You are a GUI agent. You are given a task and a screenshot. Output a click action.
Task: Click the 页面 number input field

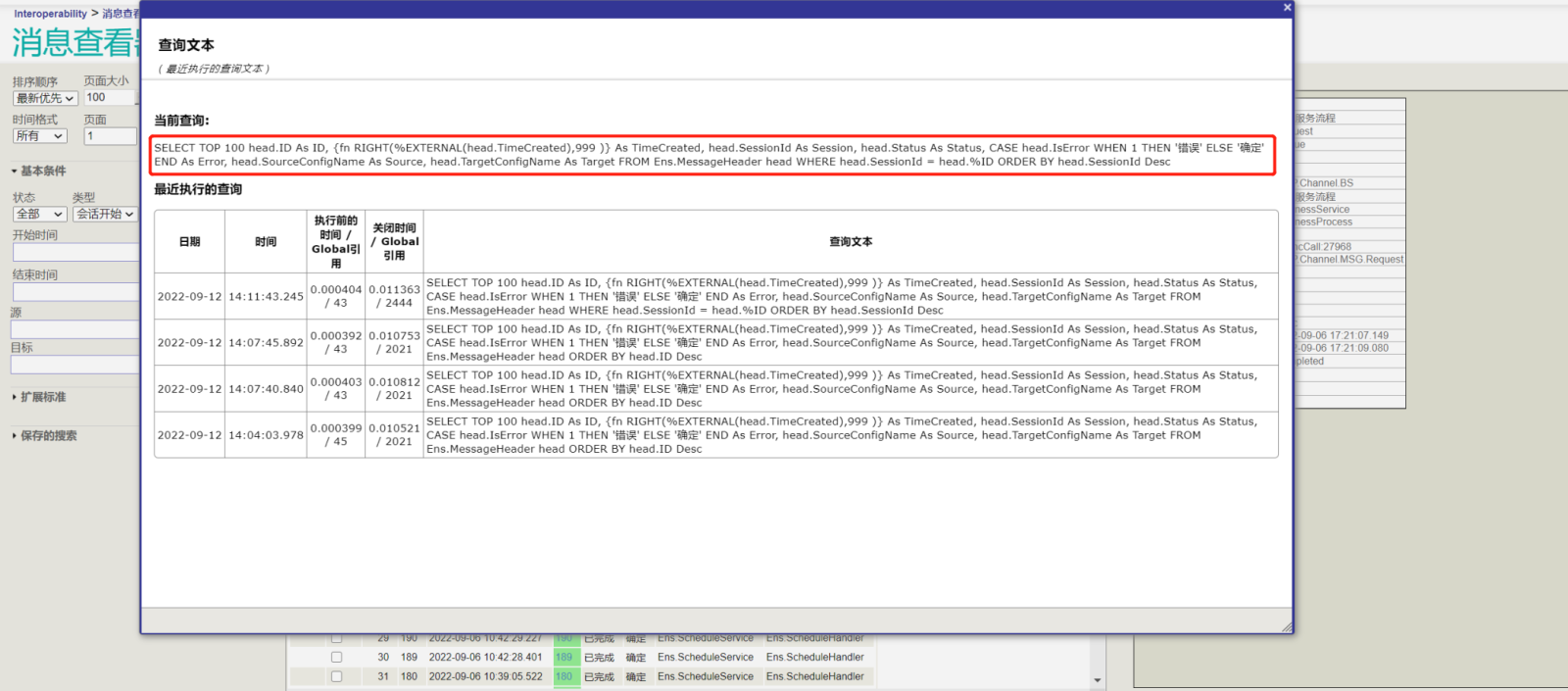click(x=109, y=136)
